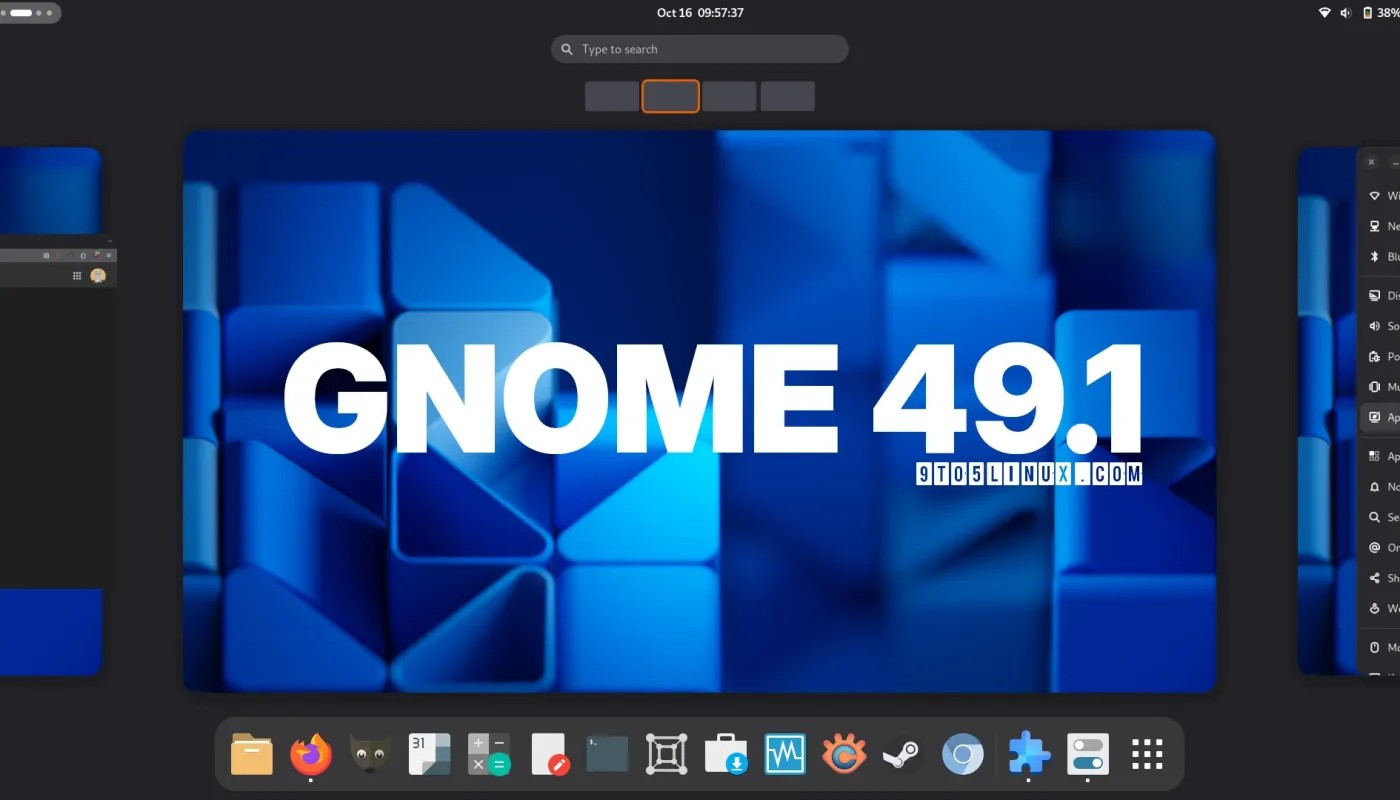The width and height of the screenshot is (1400, 800).
Task: Switch to the fourth workspace indicator
Action: tap(788, 96)
